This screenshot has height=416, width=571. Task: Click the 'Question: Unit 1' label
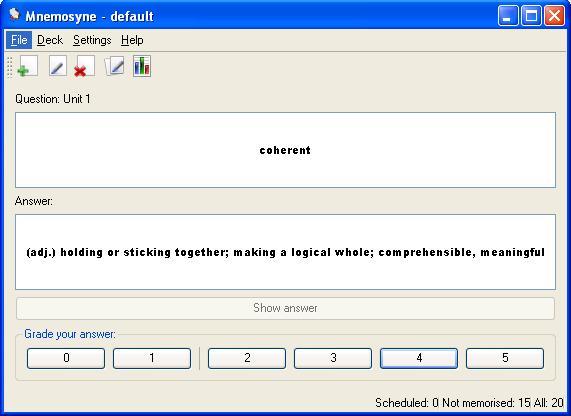coord(53,99)
